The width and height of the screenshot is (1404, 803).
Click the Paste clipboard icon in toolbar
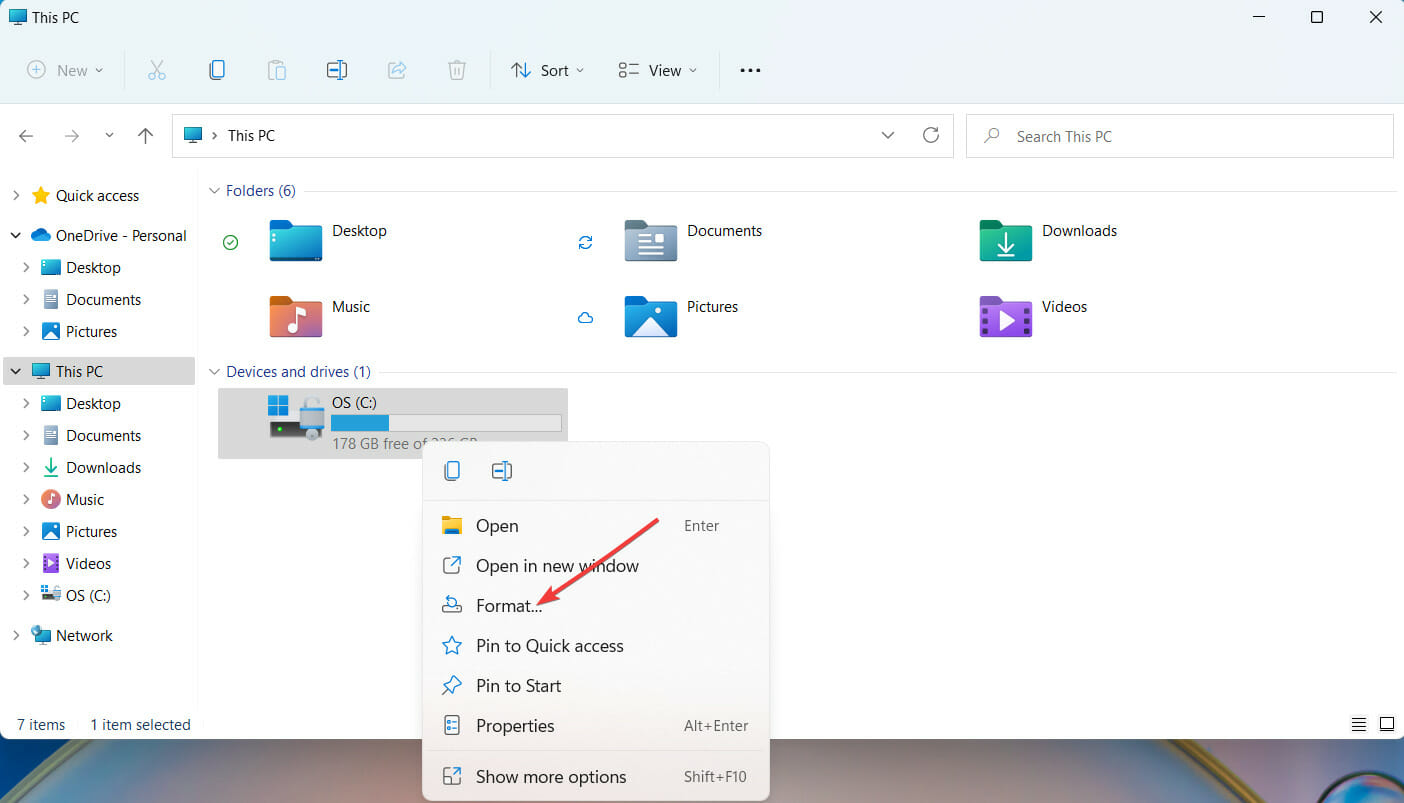pyautogui.click(x=276, y=70)
